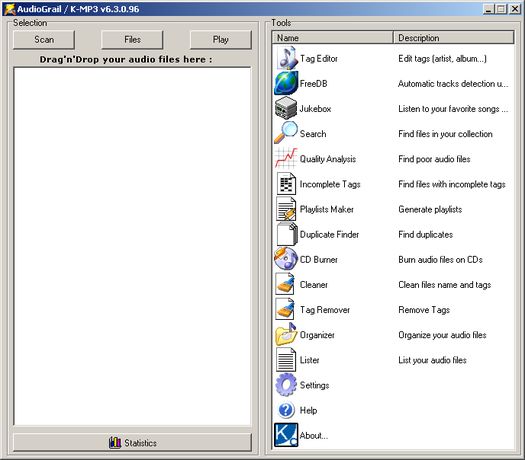The width and height of the screenshot is (525, 460).
Task: Click the Scan button
Action: pyautogui.click(x=44, y=40)
